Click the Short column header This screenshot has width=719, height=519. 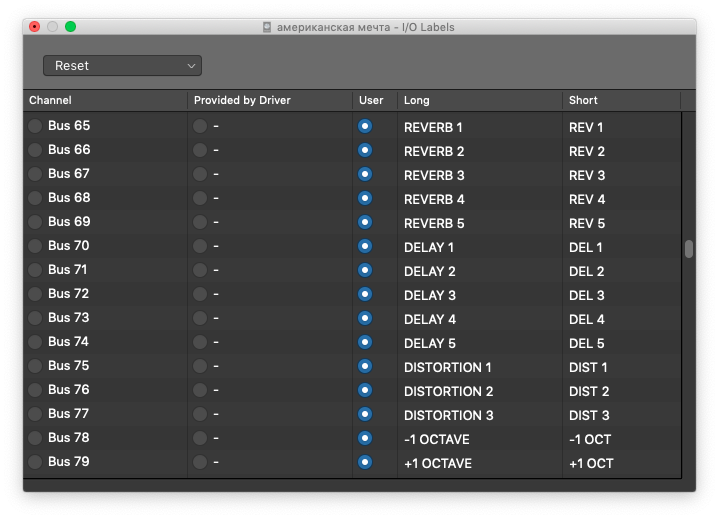[583, 100]
